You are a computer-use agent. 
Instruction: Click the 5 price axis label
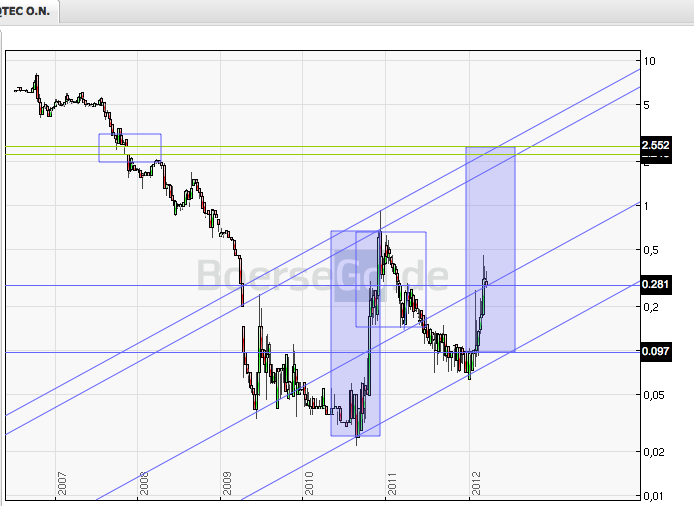(x=647, y=105)
